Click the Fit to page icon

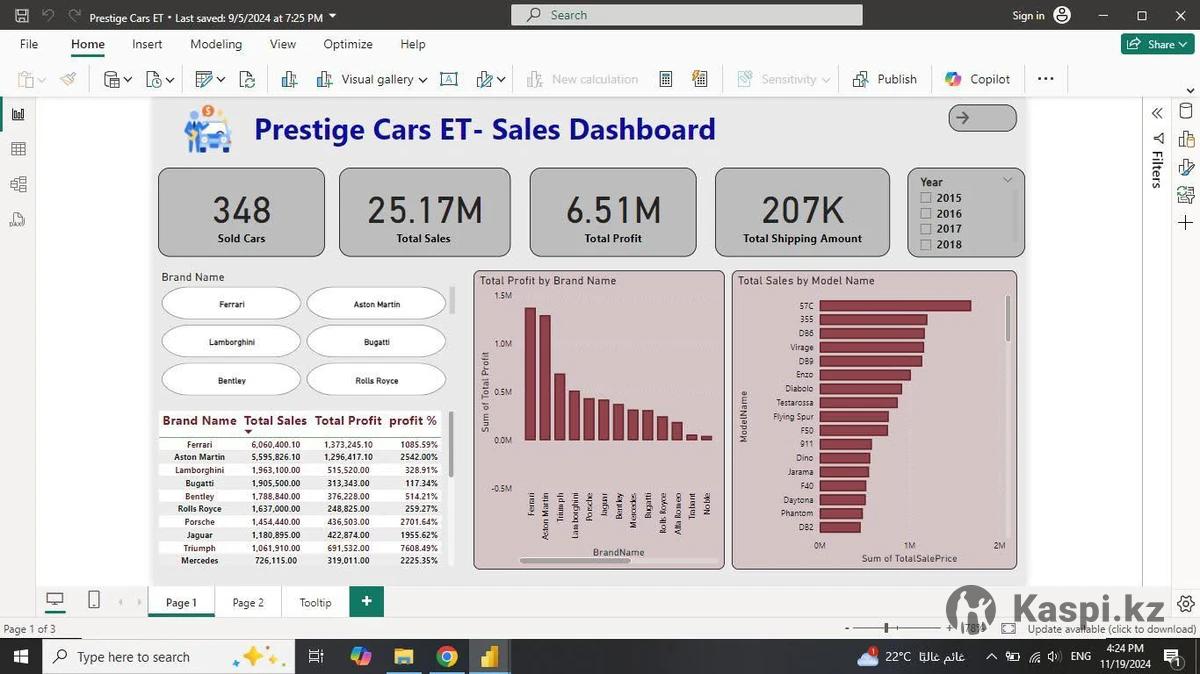(x=1009, y=629)
